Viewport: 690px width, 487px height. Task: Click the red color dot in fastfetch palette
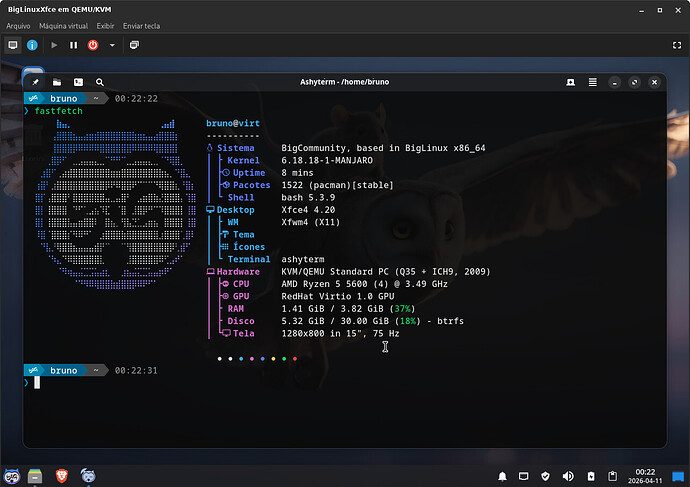point(295,359)
